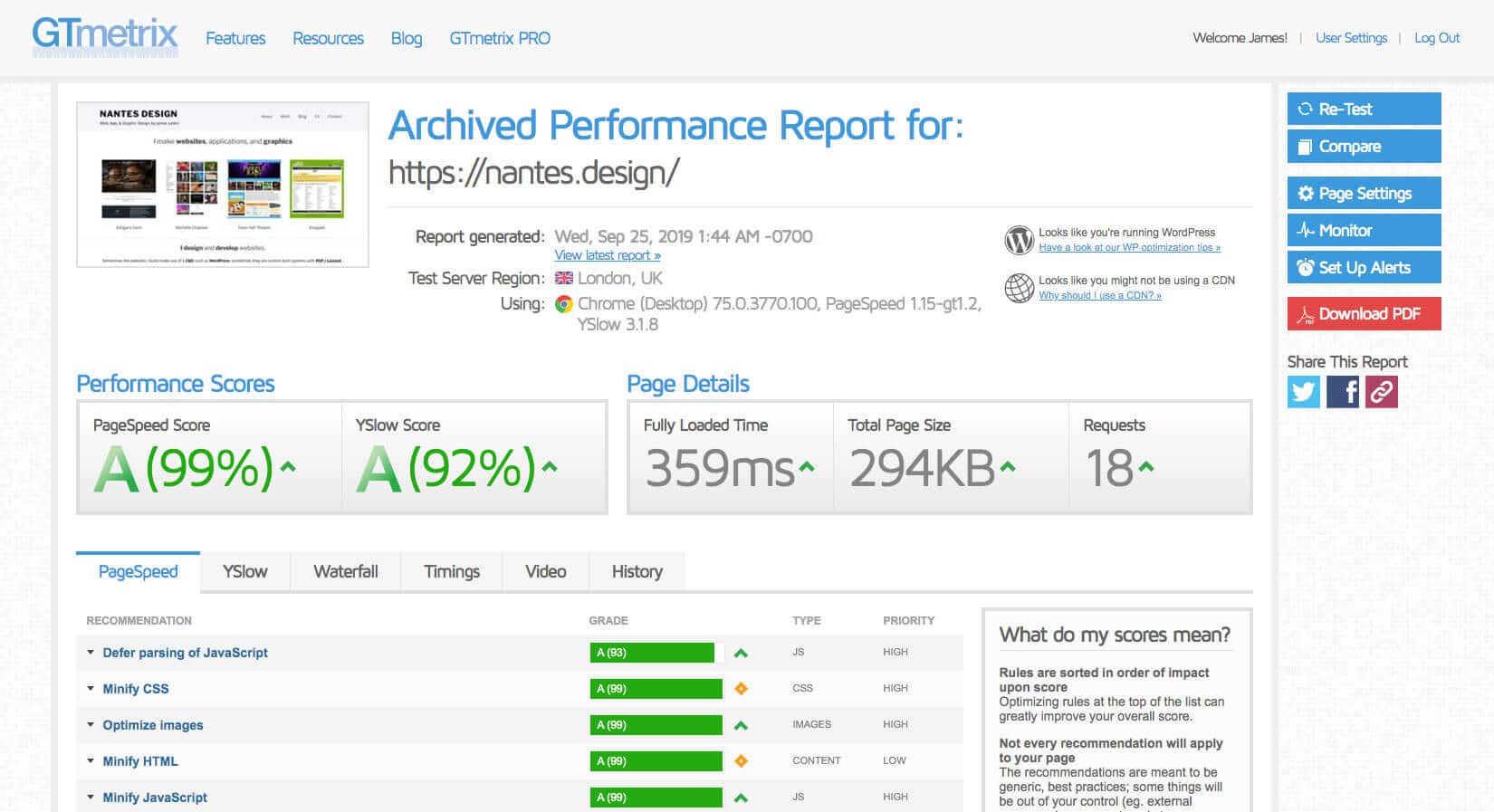Sort by the PRIORITY column header
Viewport: 1494px width, 812px height.
click(908, 621)
